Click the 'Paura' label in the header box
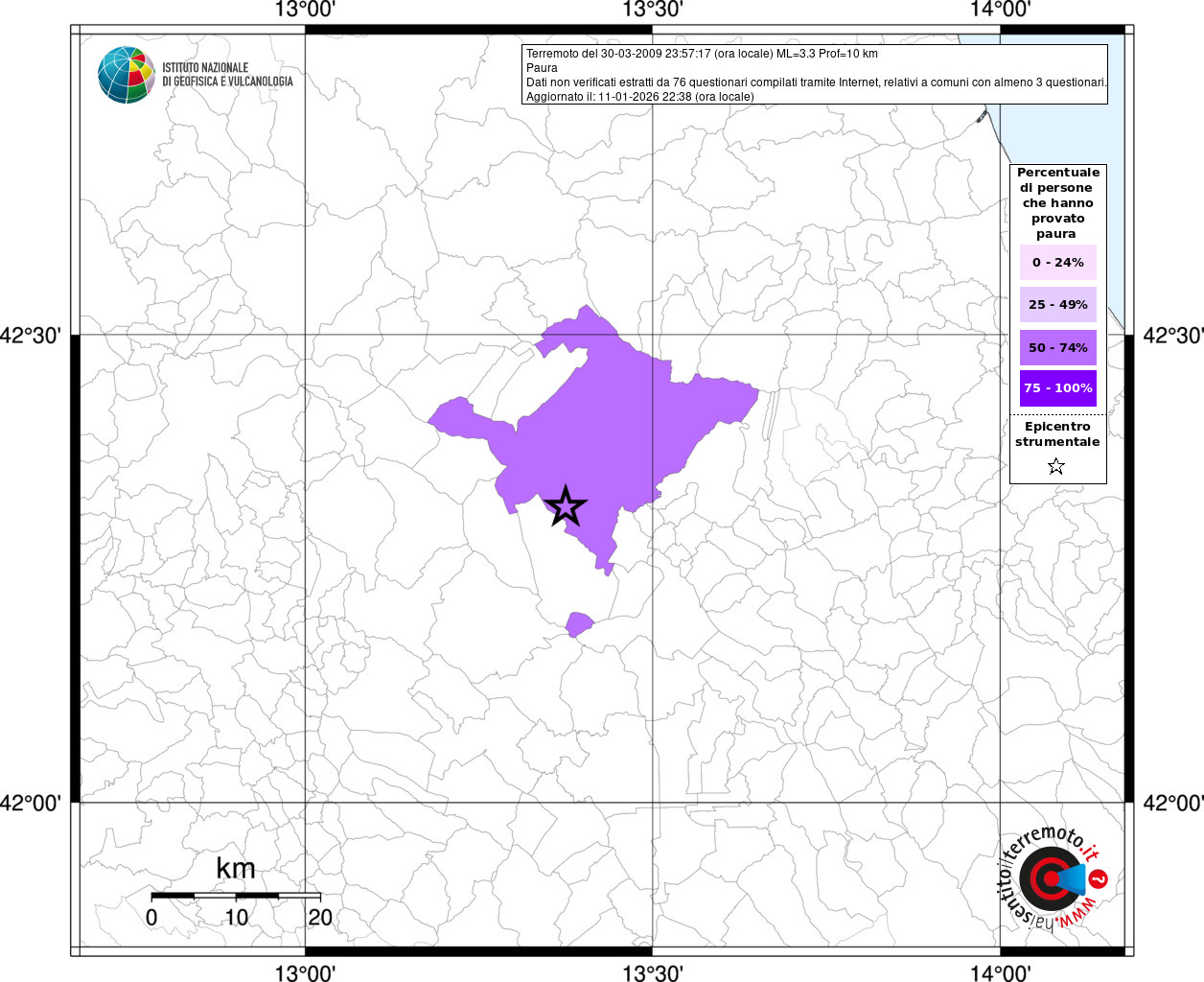 click(x=542, y=68)
